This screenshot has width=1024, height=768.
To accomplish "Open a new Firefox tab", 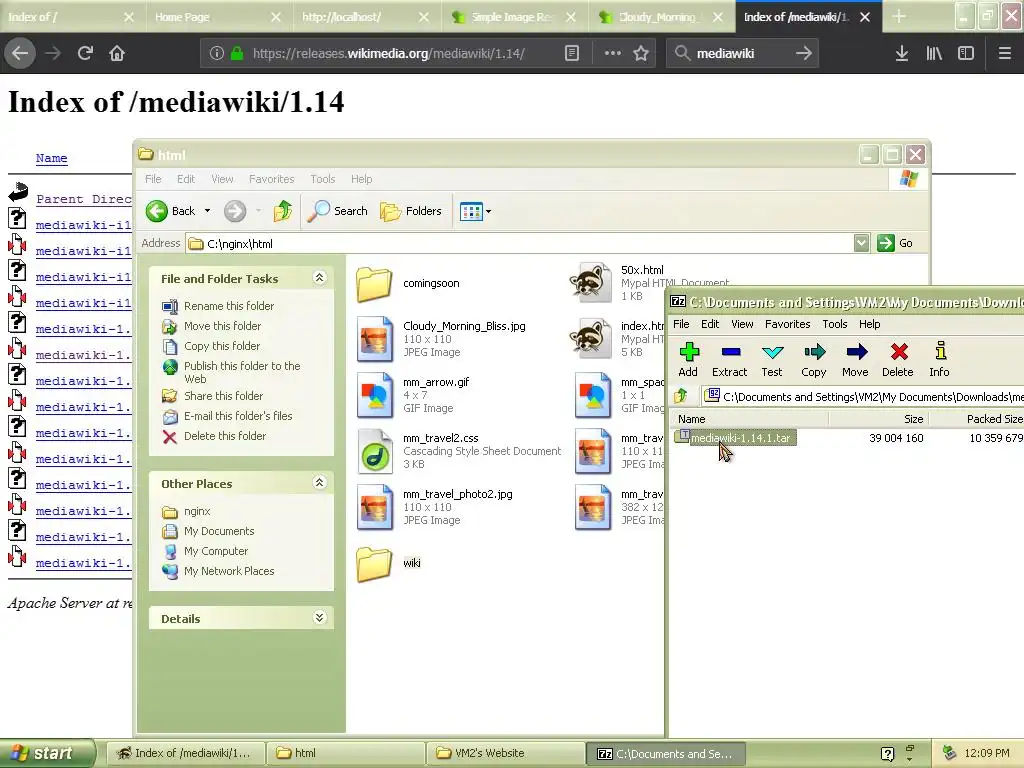I will (x=899, y=17).
